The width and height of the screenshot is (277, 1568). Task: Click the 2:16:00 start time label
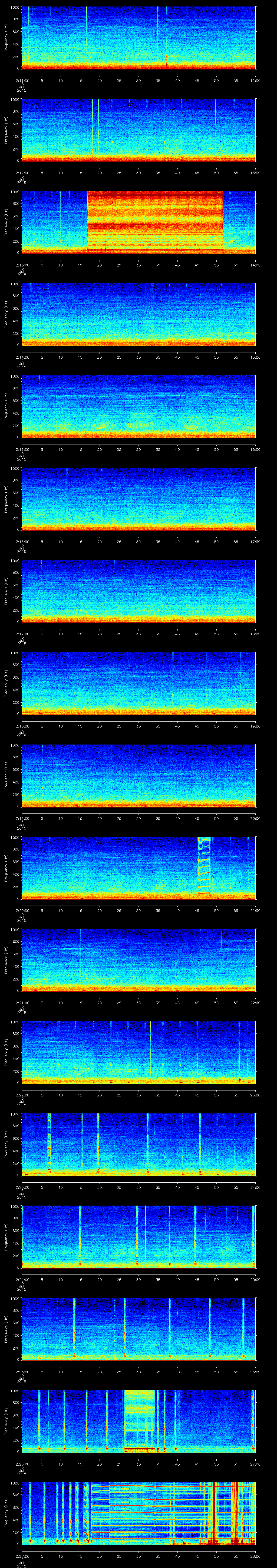pyautogui.click(x=22, y=542)
